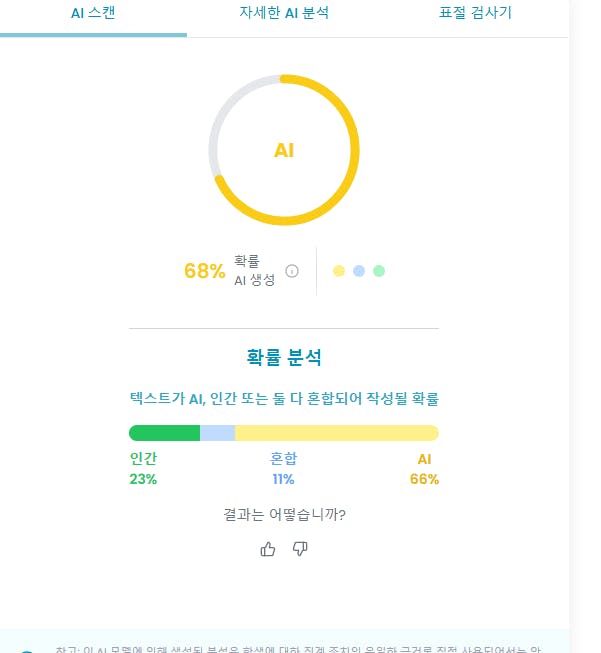Click the 68% probability value
The height and width of the screenshot is (653, 601).
pos(204,271)
